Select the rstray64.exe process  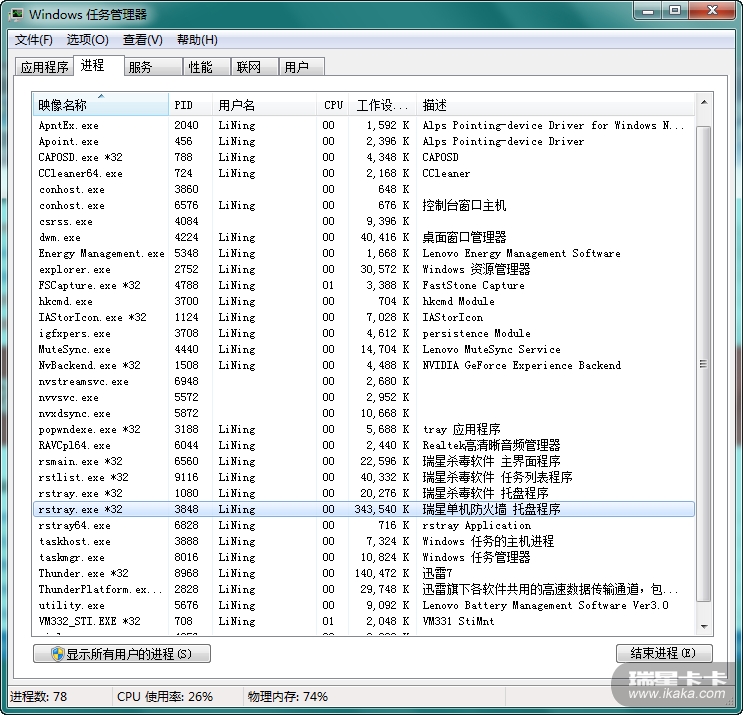(x=364, y=525)
